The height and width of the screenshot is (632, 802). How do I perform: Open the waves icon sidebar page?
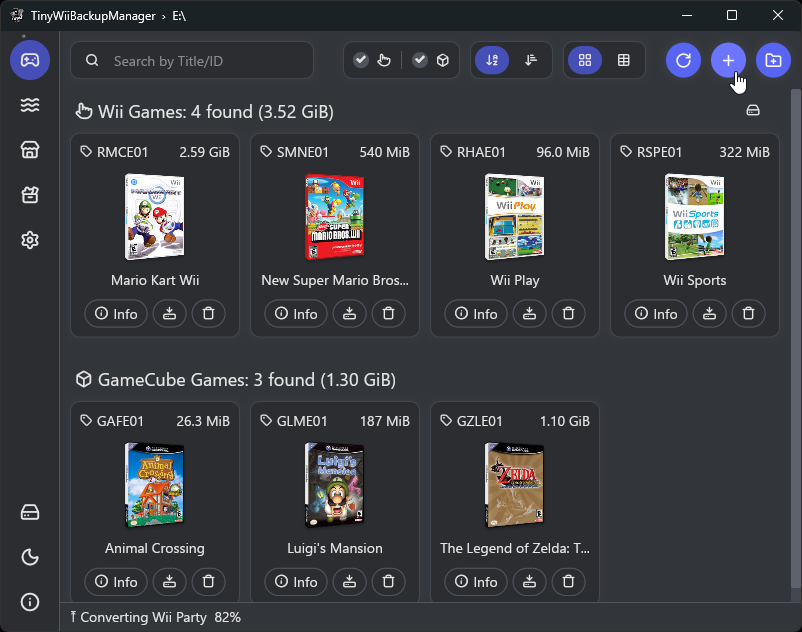coord(30,105)
